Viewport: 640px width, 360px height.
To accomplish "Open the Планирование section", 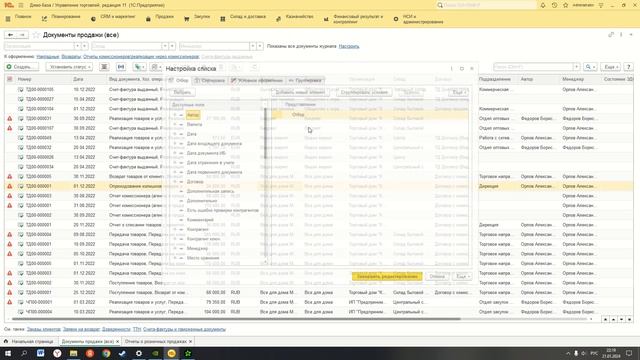I will point(61,18).
